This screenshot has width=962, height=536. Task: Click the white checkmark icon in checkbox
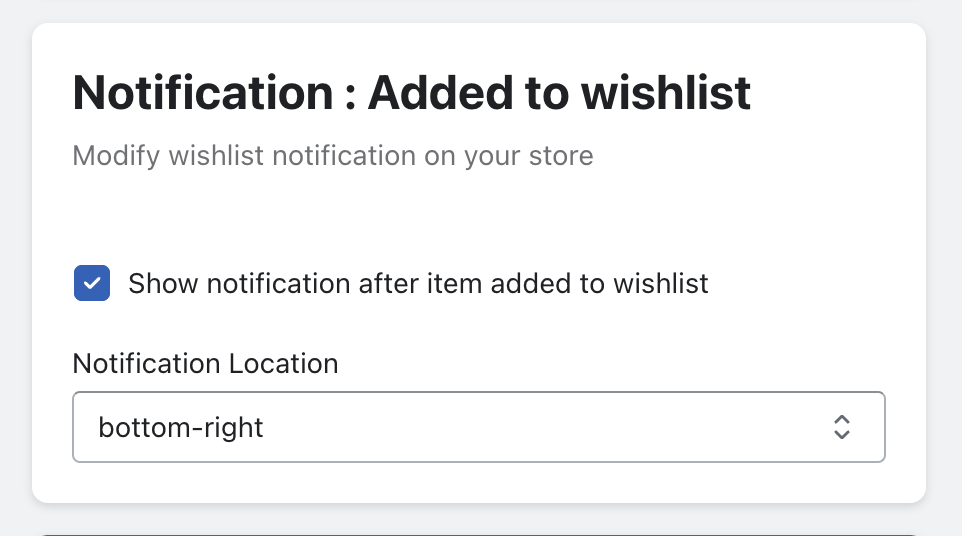coord(92,283)
